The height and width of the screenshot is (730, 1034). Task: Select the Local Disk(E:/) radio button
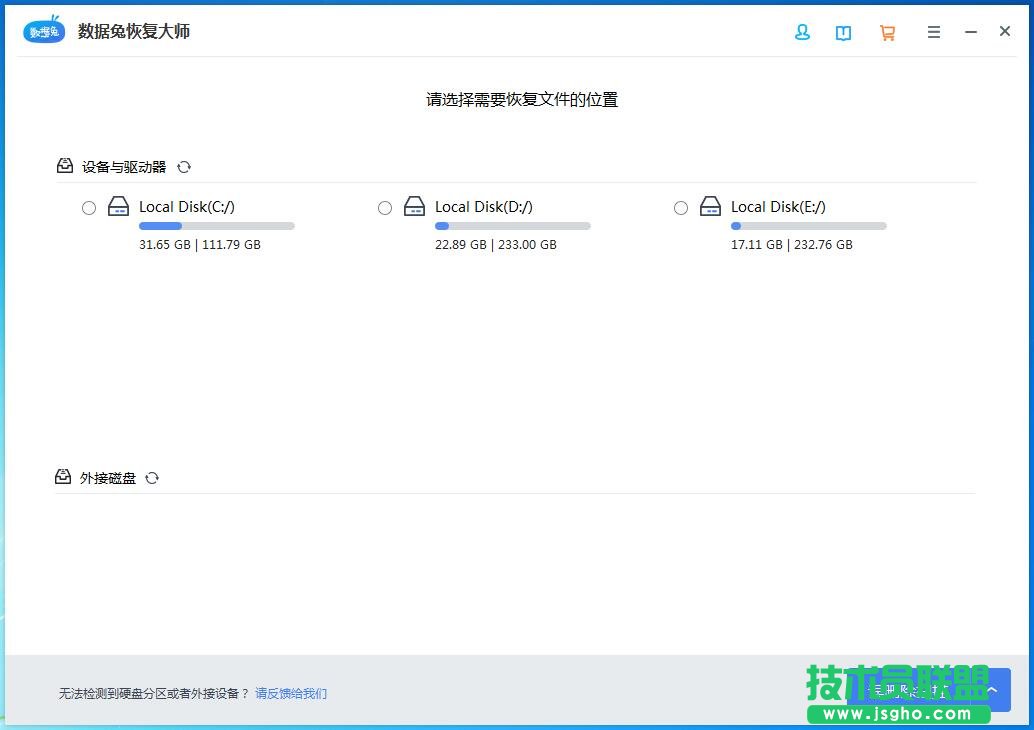click(x=681, y=207)
